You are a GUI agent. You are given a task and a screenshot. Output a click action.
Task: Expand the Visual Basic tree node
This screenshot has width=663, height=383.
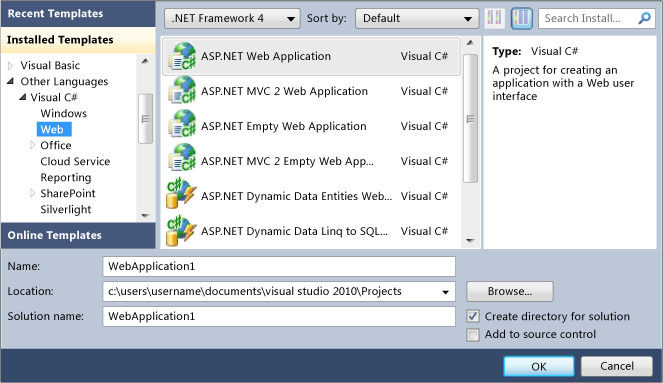[11, 66]
